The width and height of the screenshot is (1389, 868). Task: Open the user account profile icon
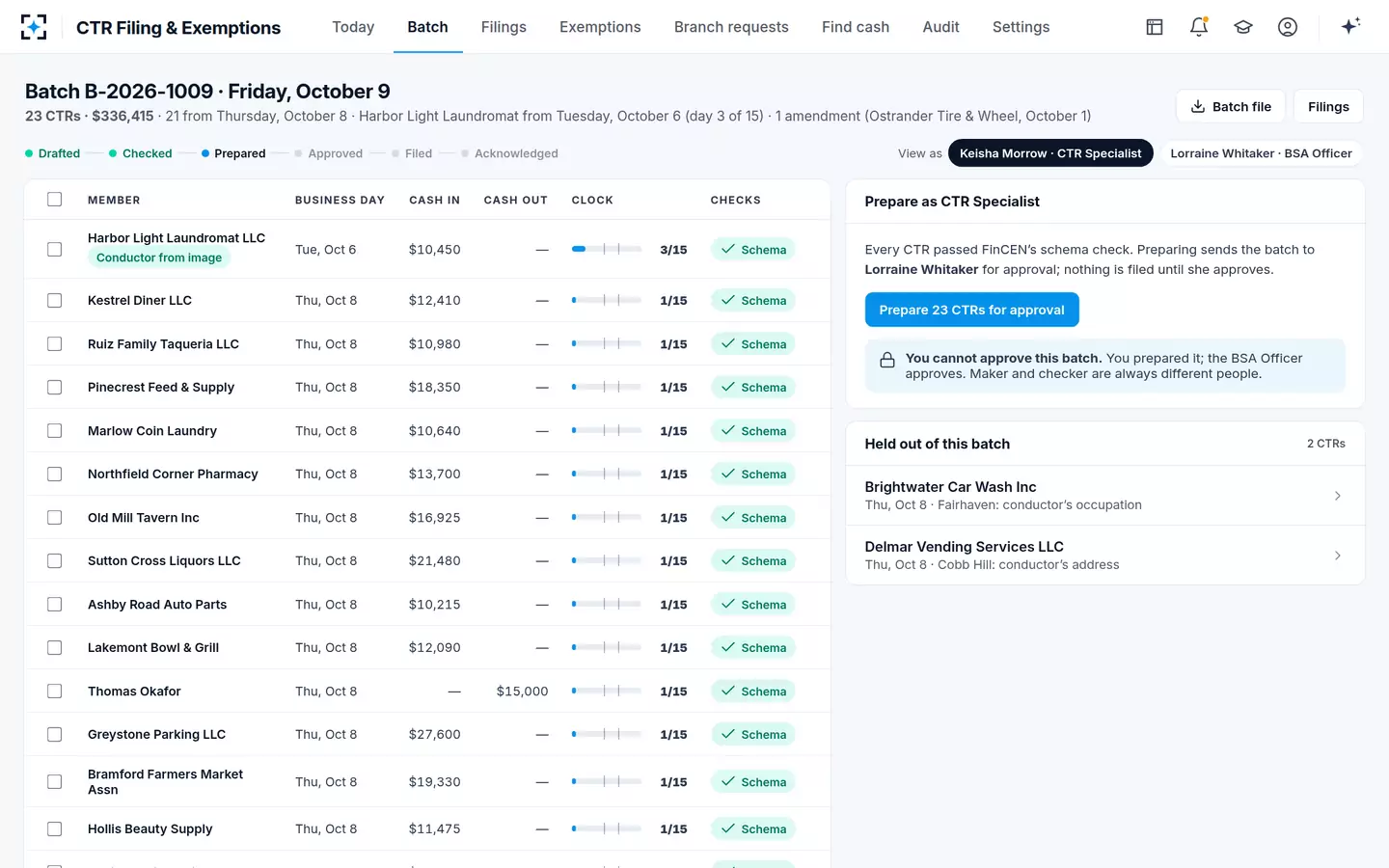point(1287,27)
